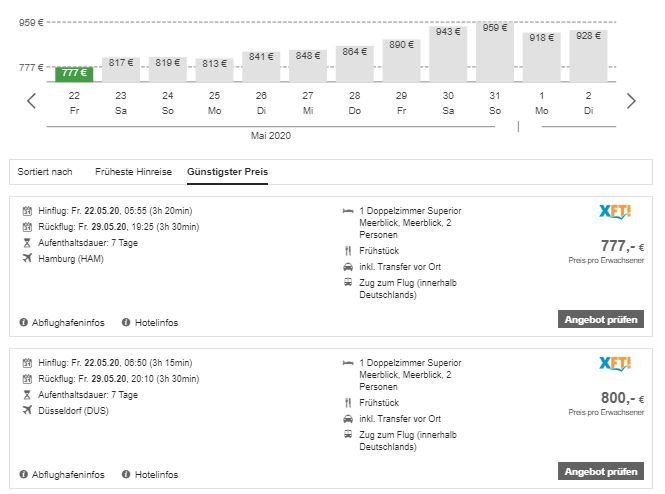This screenshot has height=494, width=665.
Task: Select the 959 € bar for Sunday 31
Action: [495, 52]
